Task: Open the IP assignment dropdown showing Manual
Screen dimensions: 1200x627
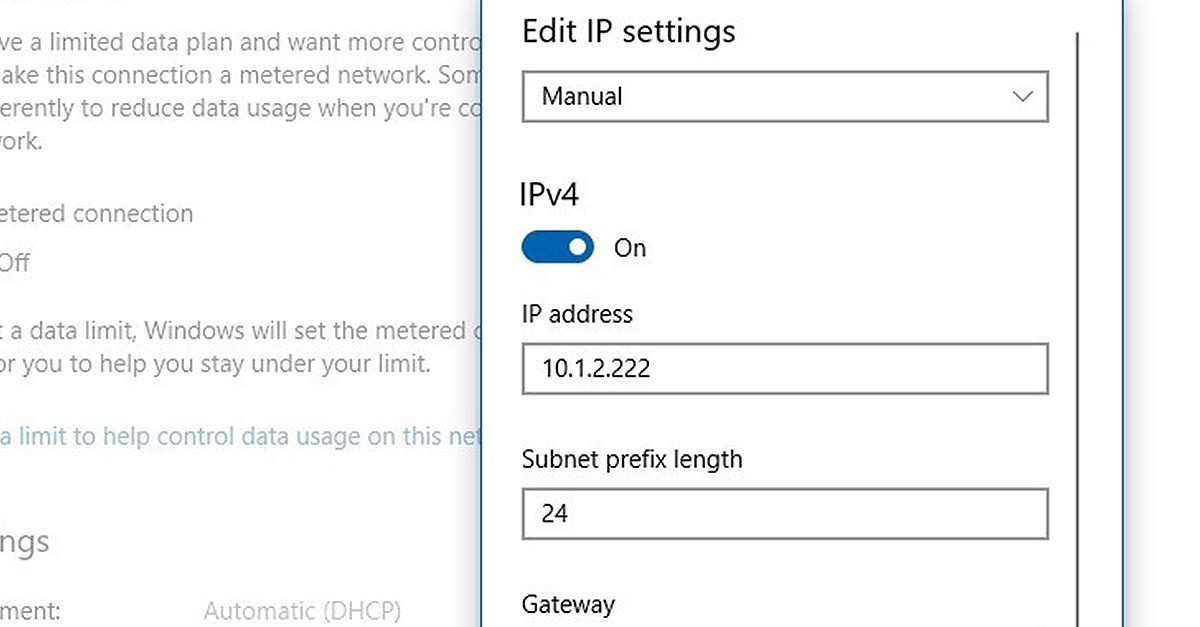Action: [785, 96]
